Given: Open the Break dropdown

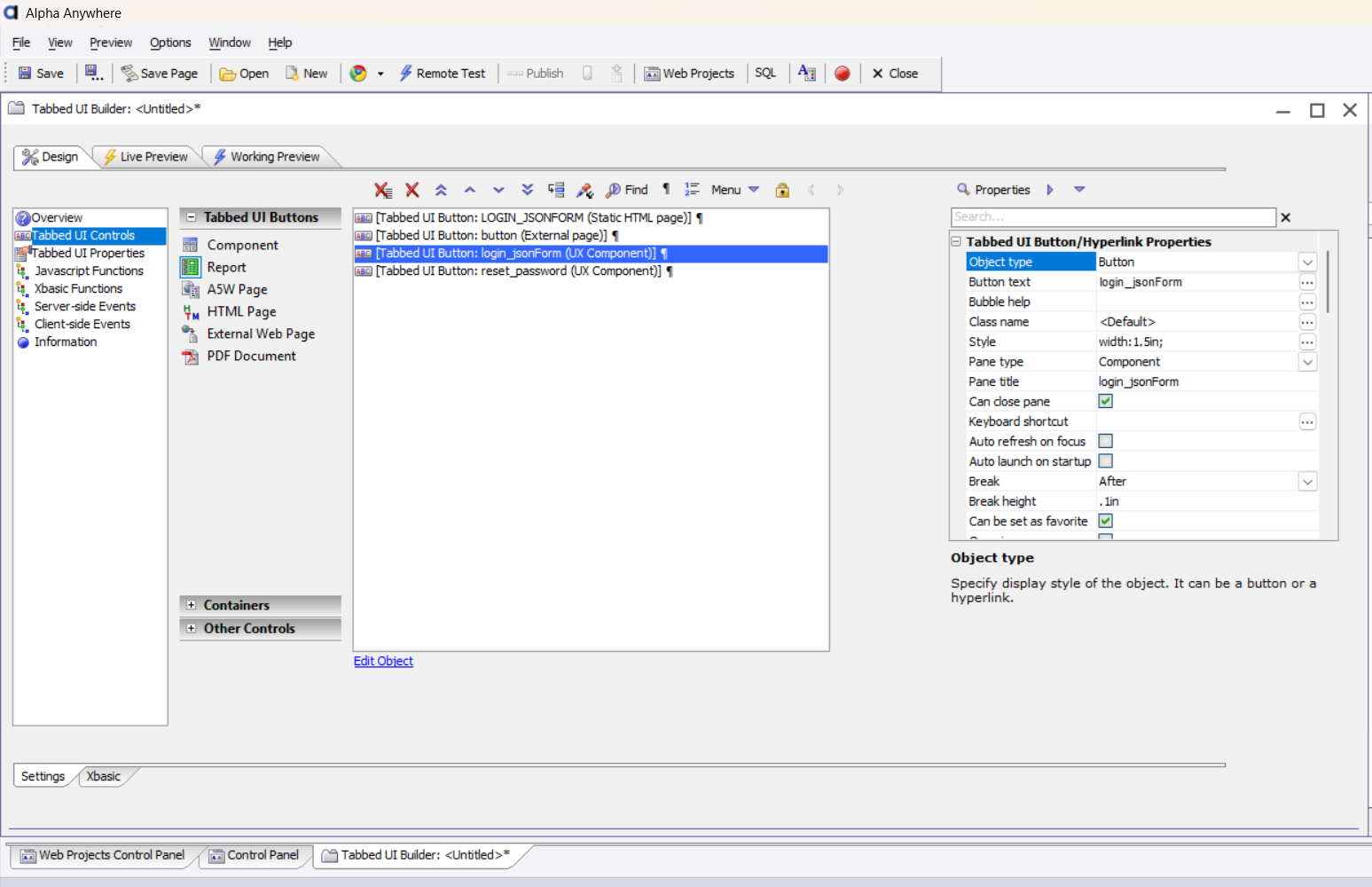Looking at the screenshot, I should 1307,482.
